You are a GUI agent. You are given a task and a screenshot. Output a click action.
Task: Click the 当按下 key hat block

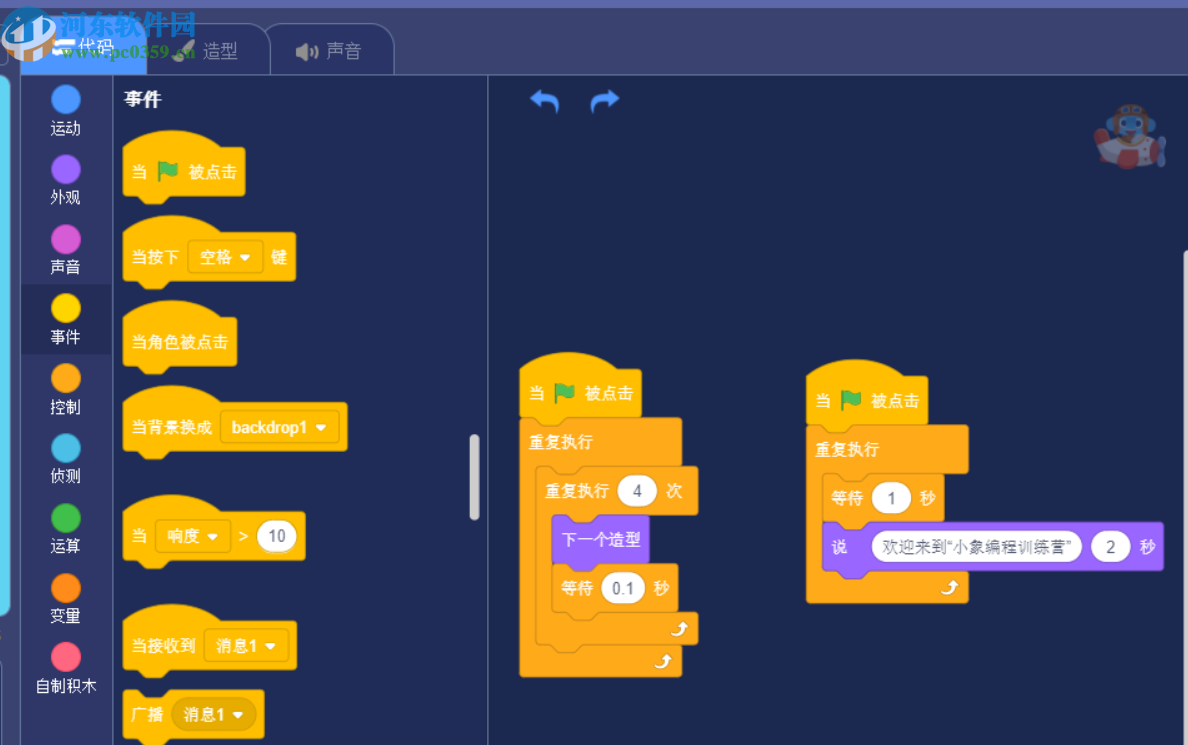[208, 253]
